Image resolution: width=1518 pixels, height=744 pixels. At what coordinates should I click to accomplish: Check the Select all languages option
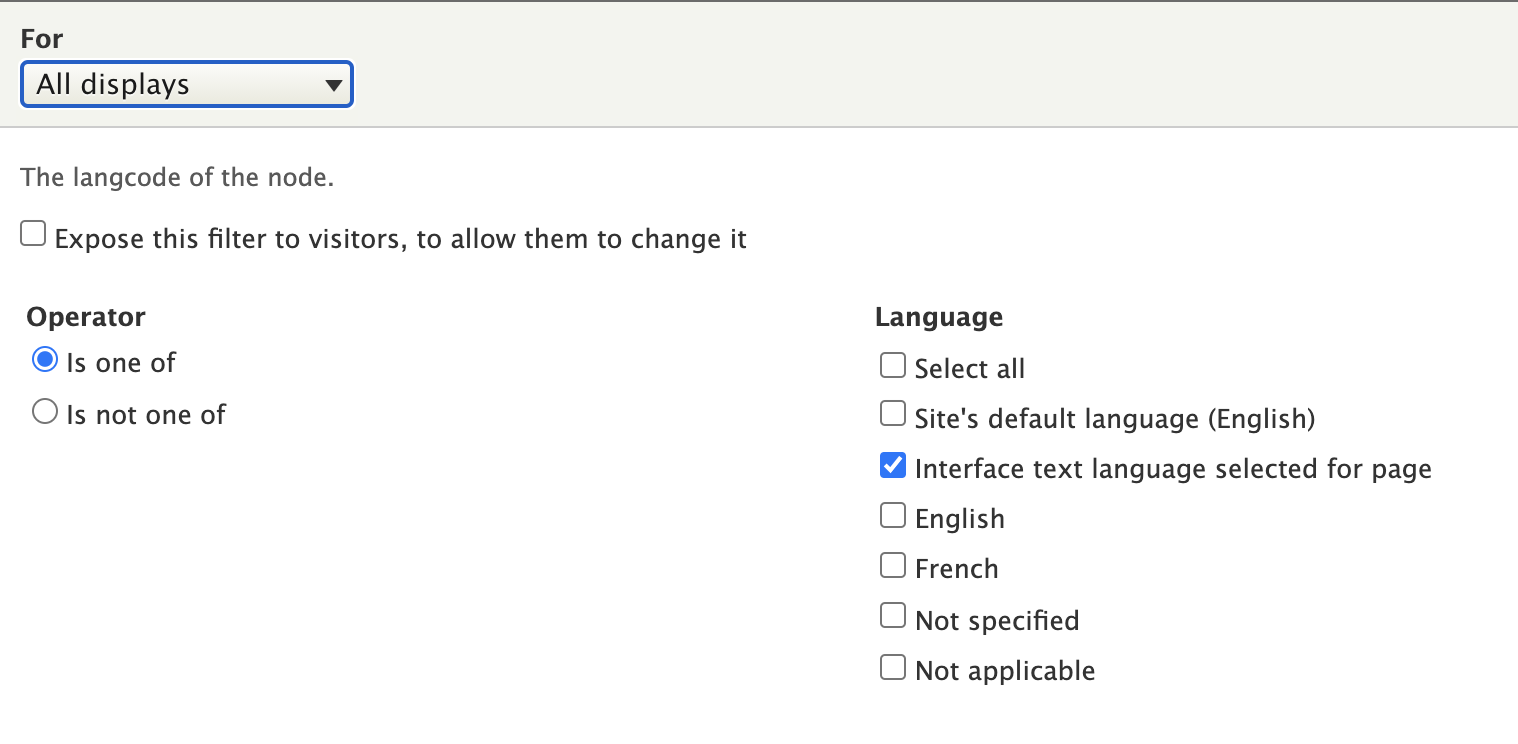pyautogui.click(x=892, y=365)
